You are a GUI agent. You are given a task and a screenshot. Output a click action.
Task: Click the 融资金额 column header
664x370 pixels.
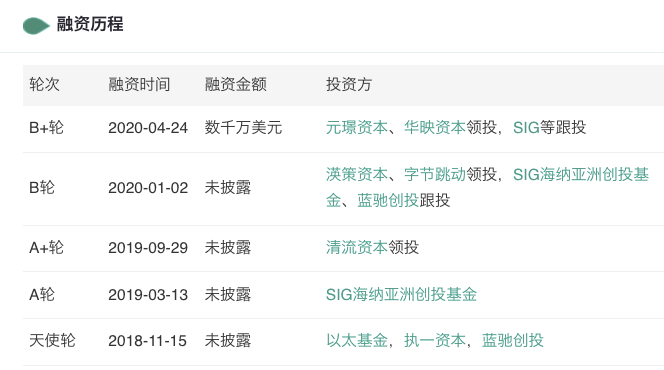(x=235, y=85)
